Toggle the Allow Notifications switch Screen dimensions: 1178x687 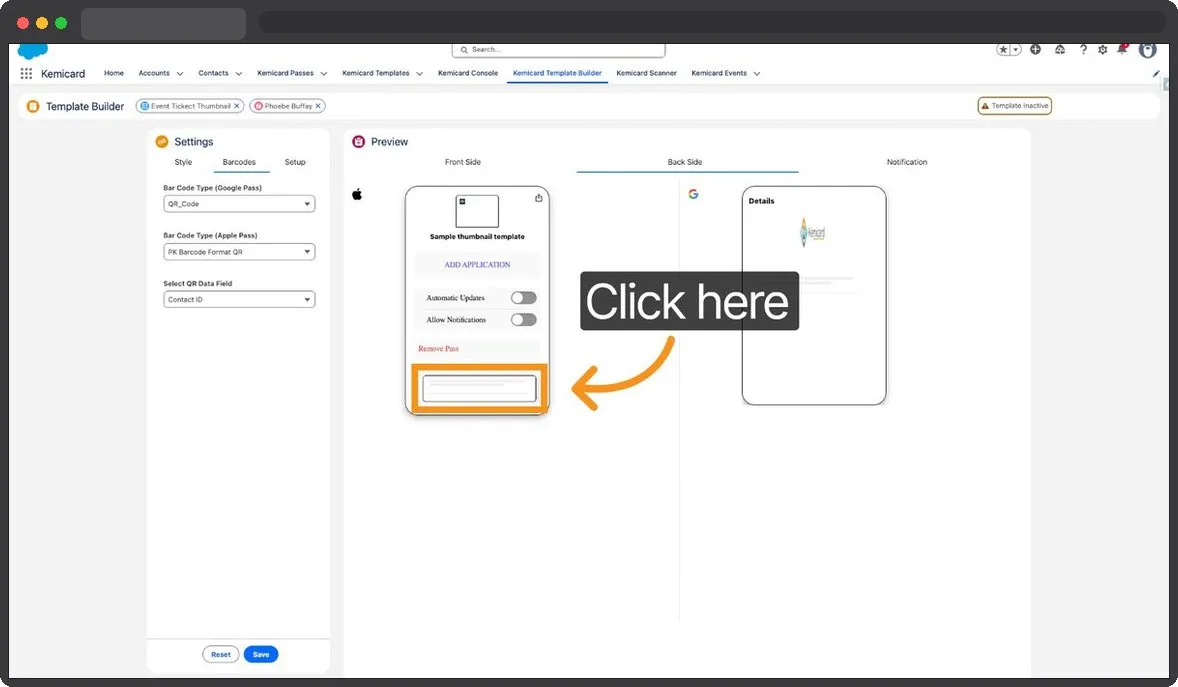pyautogui.click(x=524, y=319)
